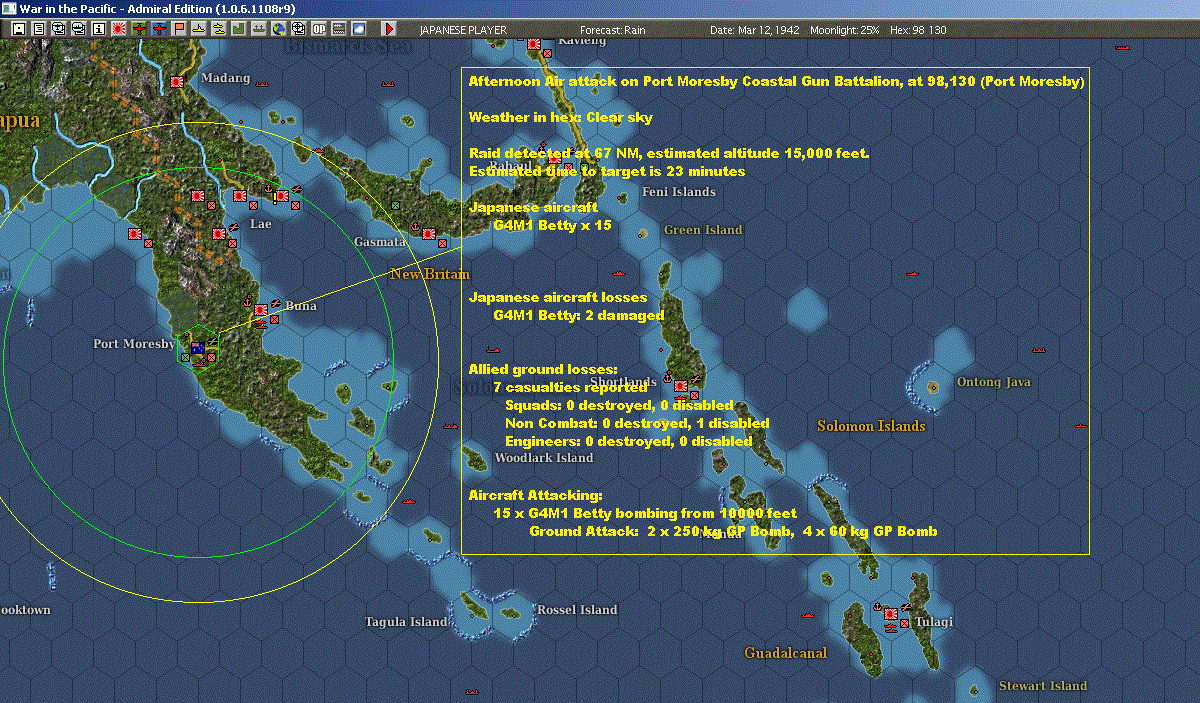Click the single yellow aircraft toolbar icon
1200x703 pixels.
[198, 29]
